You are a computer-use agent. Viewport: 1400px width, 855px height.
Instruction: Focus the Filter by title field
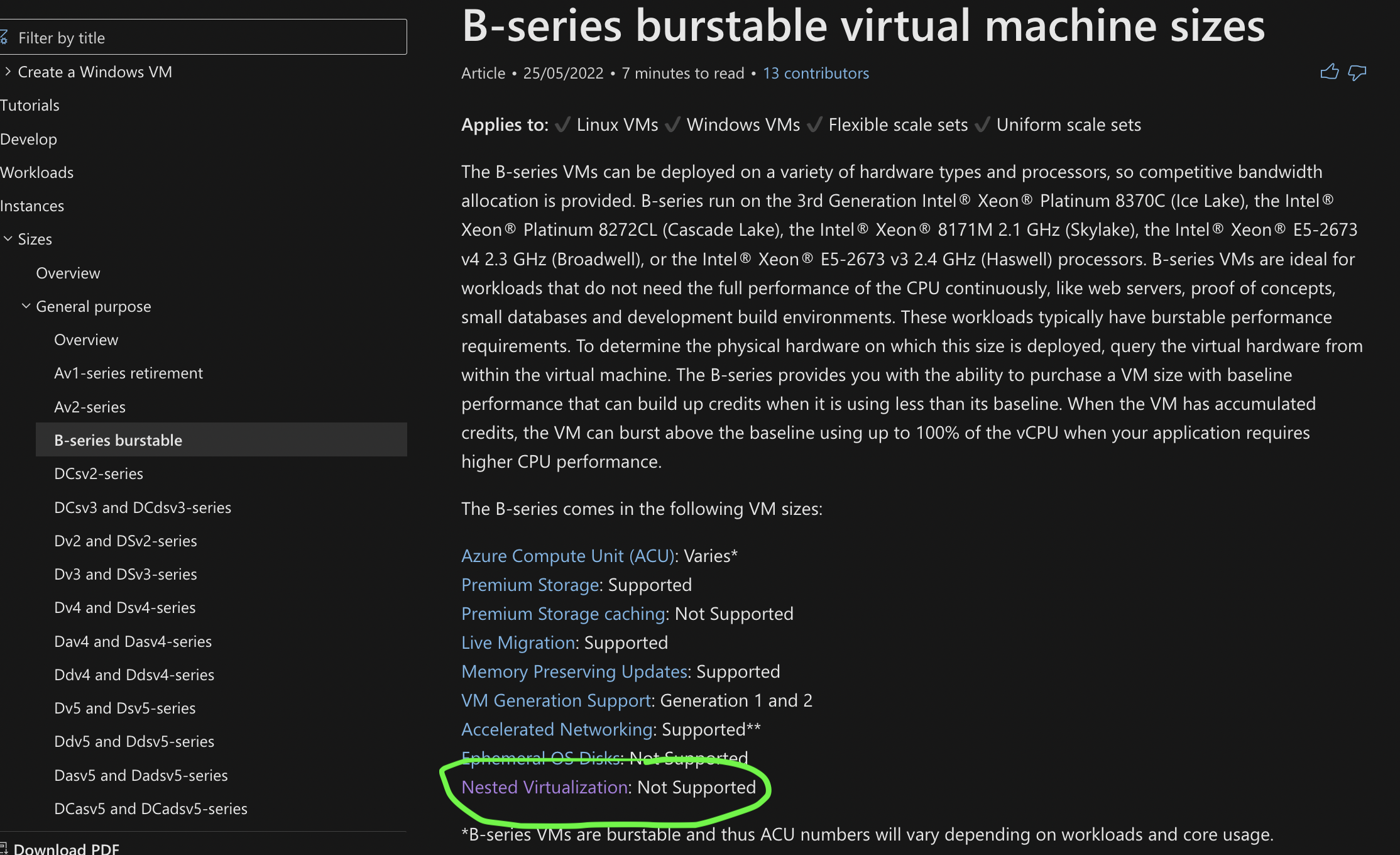(x=204, y=37)
